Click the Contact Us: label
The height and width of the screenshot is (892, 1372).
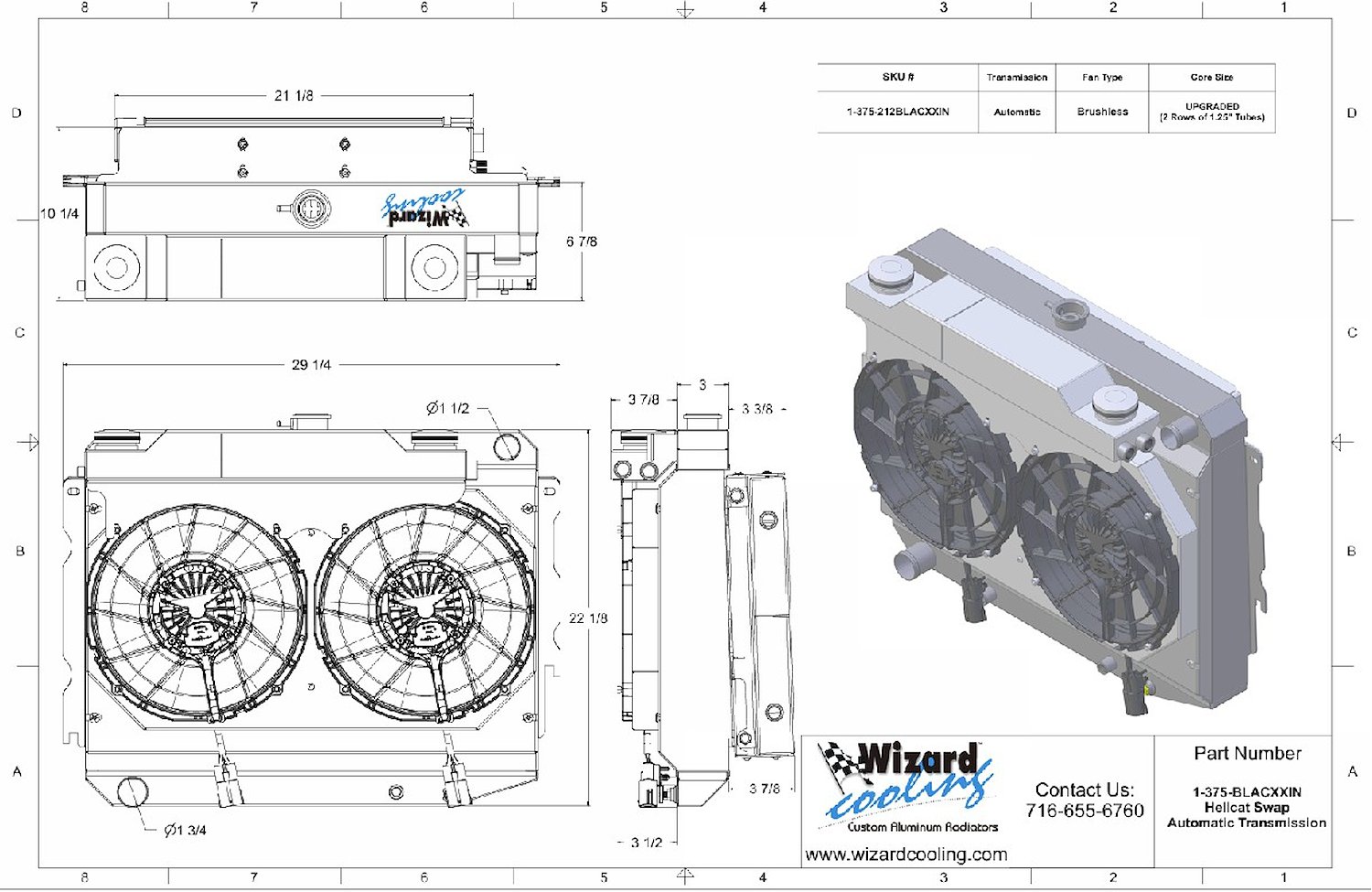pos(1084,790)
